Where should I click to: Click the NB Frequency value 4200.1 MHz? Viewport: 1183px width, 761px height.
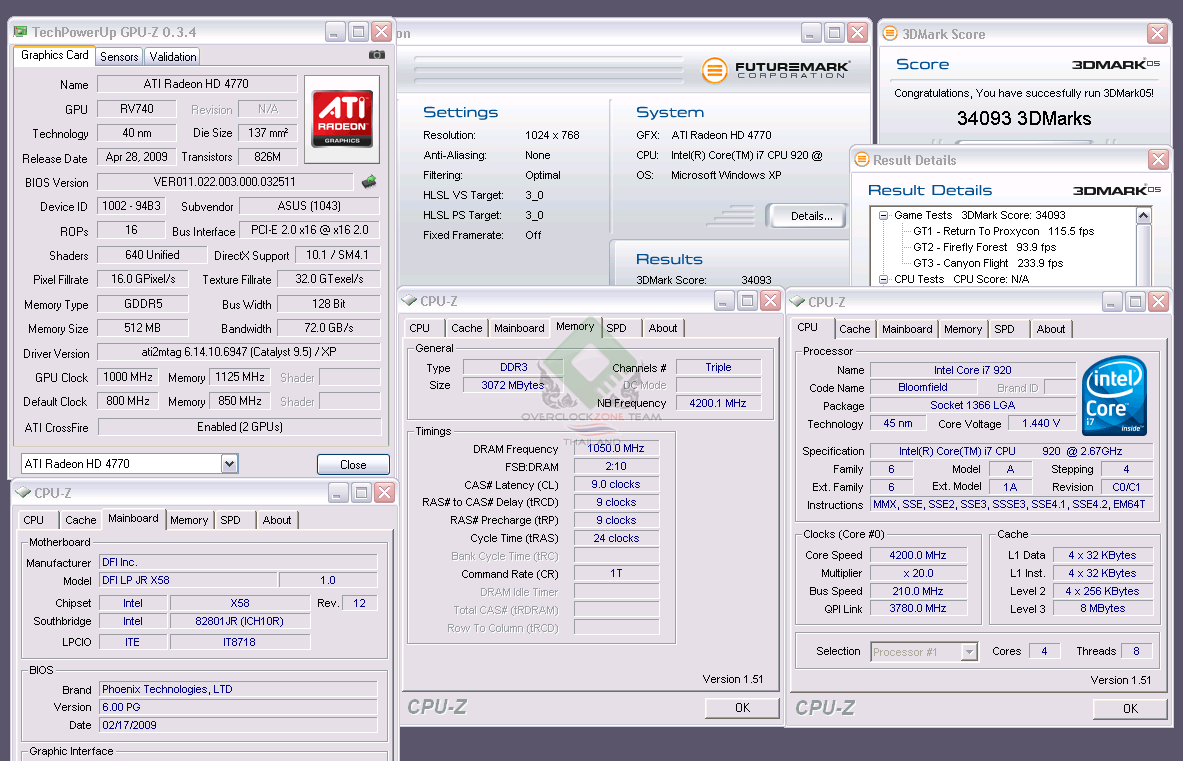tap(717, 404)
